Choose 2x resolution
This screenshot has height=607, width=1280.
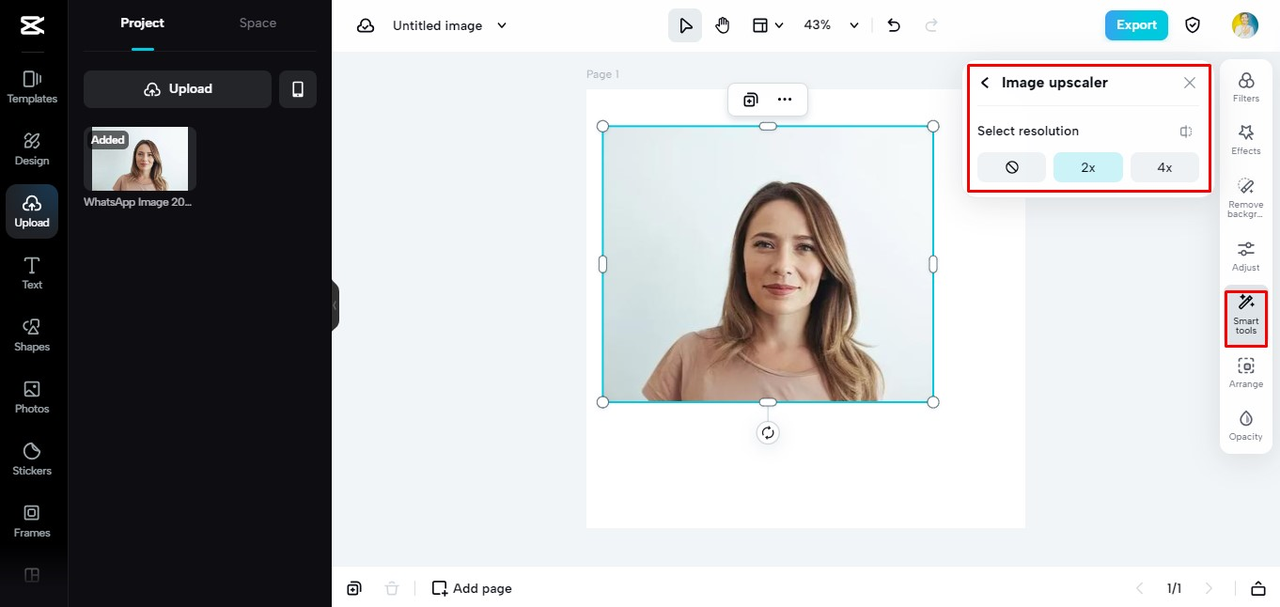[x=1088, y=167]
